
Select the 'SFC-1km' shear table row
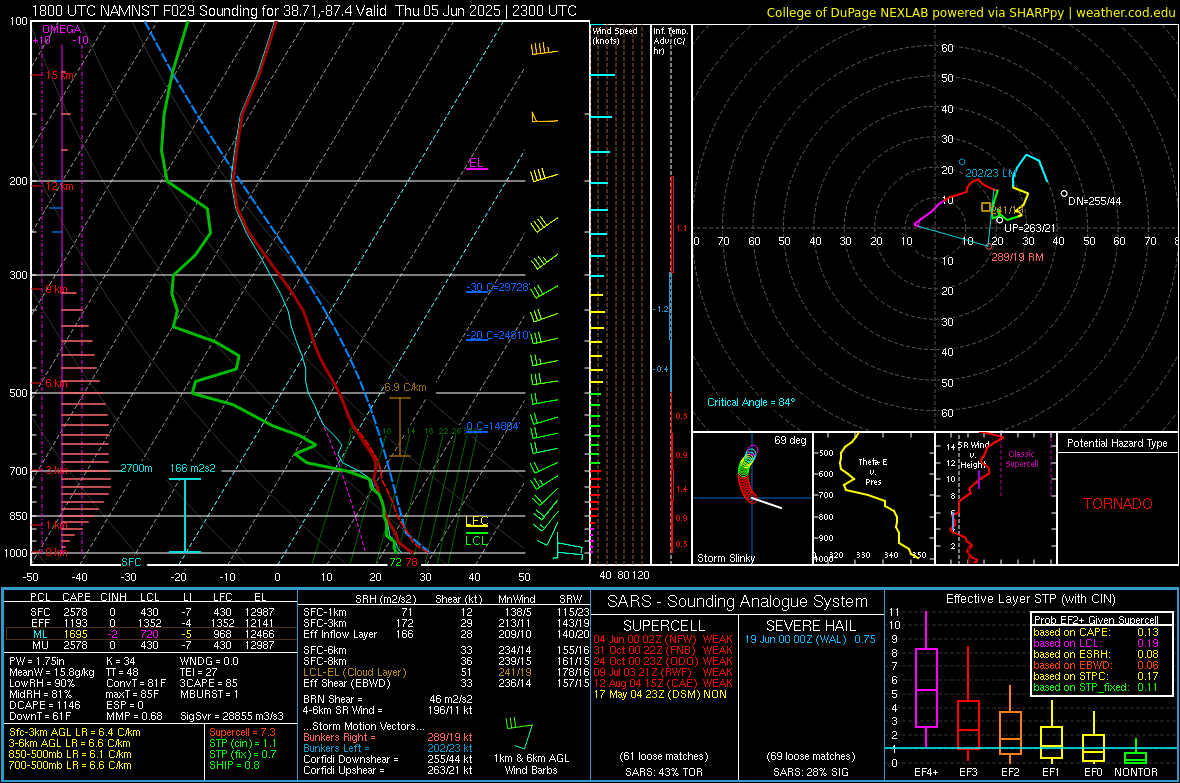click(x=446, y=612)
